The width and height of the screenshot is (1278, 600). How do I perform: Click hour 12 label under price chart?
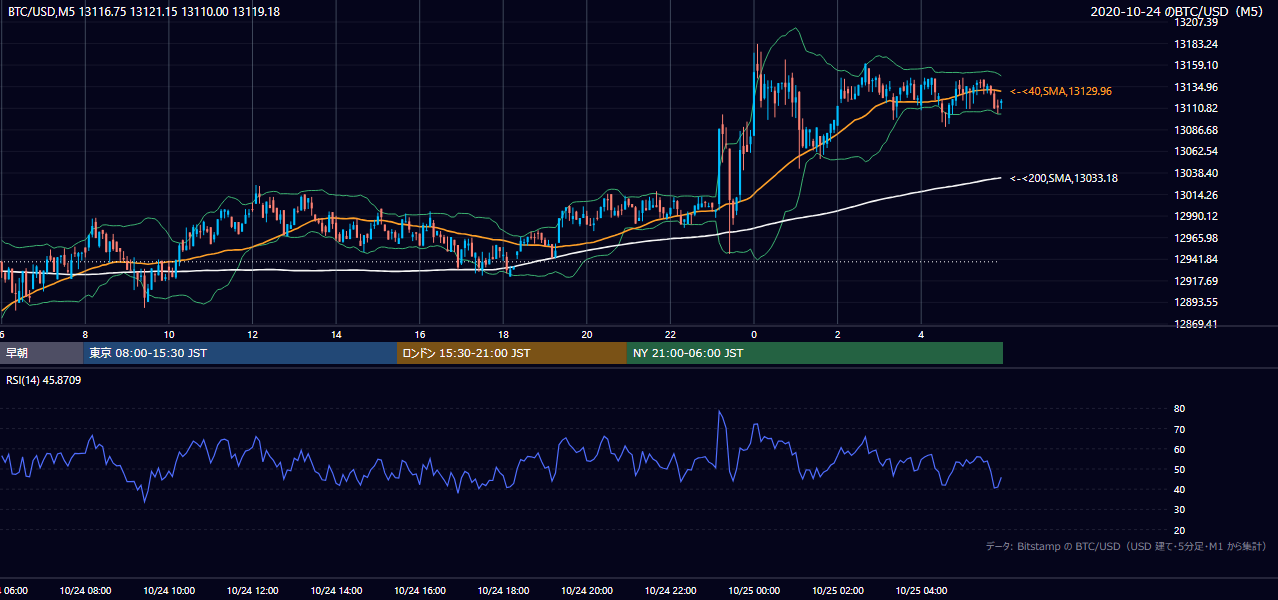252,334
